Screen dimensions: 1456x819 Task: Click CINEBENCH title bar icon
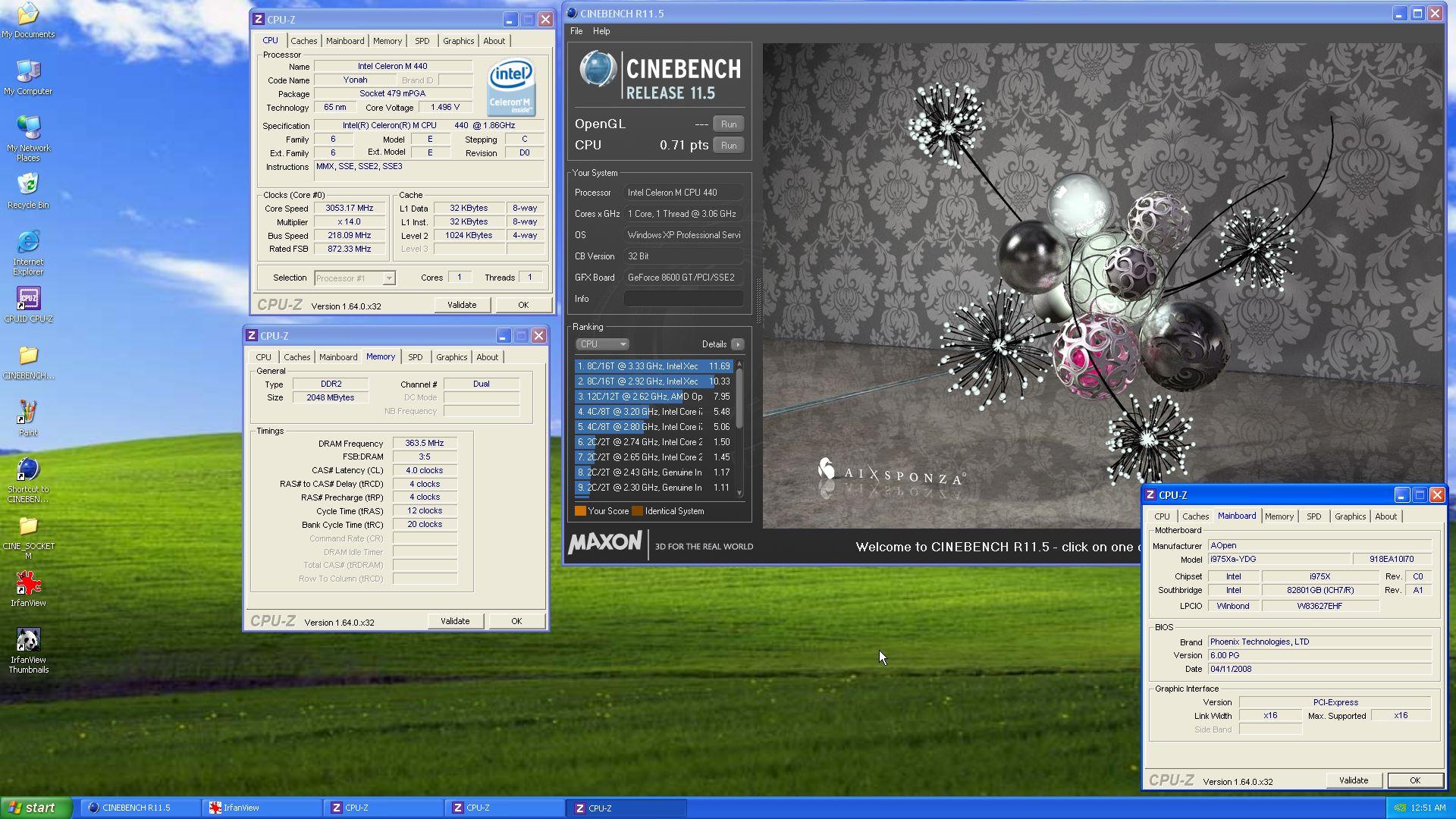(572, 13)
